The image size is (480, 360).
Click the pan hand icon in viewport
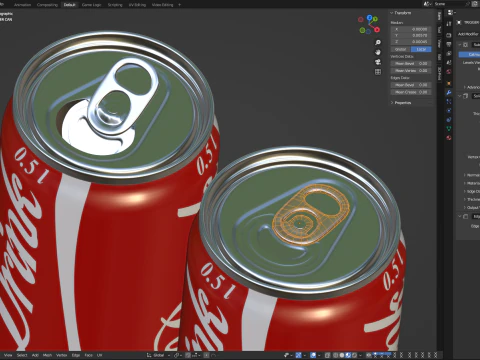coord(378,52)
